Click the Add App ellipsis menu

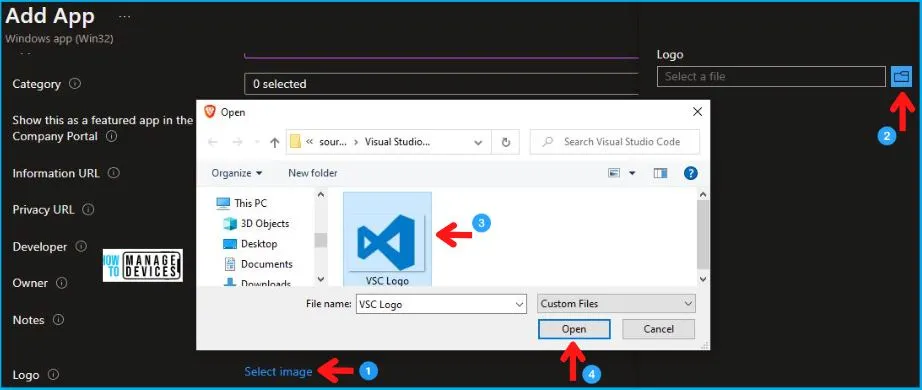pos(125,16)
